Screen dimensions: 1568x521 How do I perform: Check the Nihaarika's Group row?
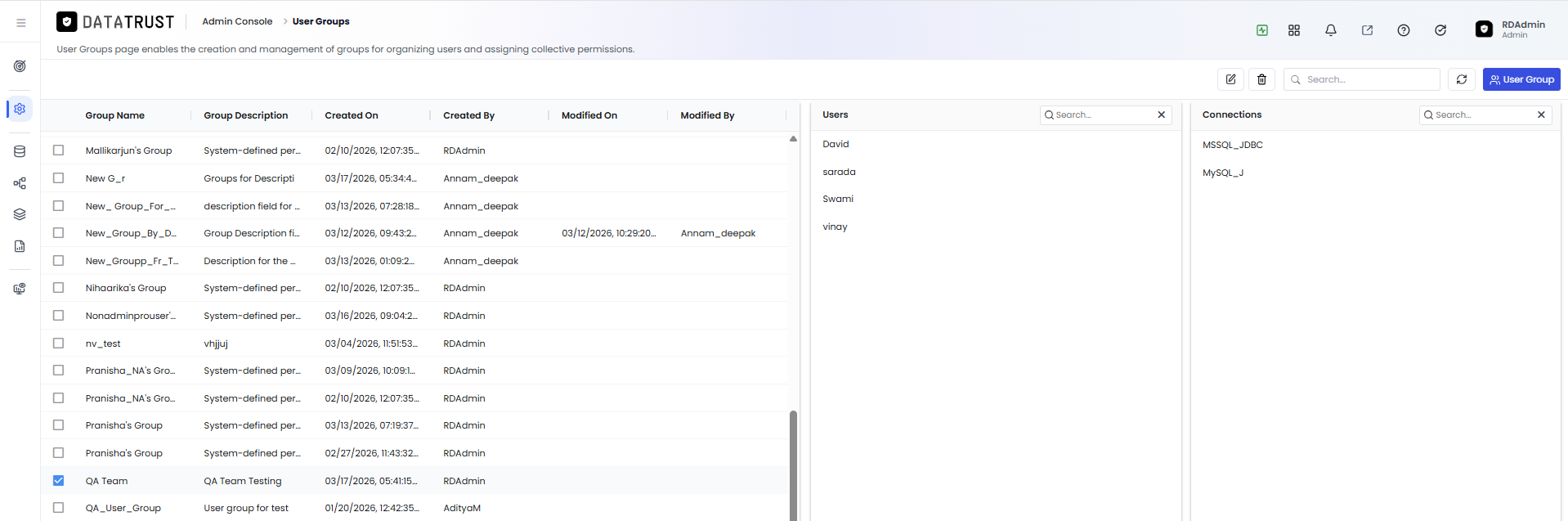58,288
